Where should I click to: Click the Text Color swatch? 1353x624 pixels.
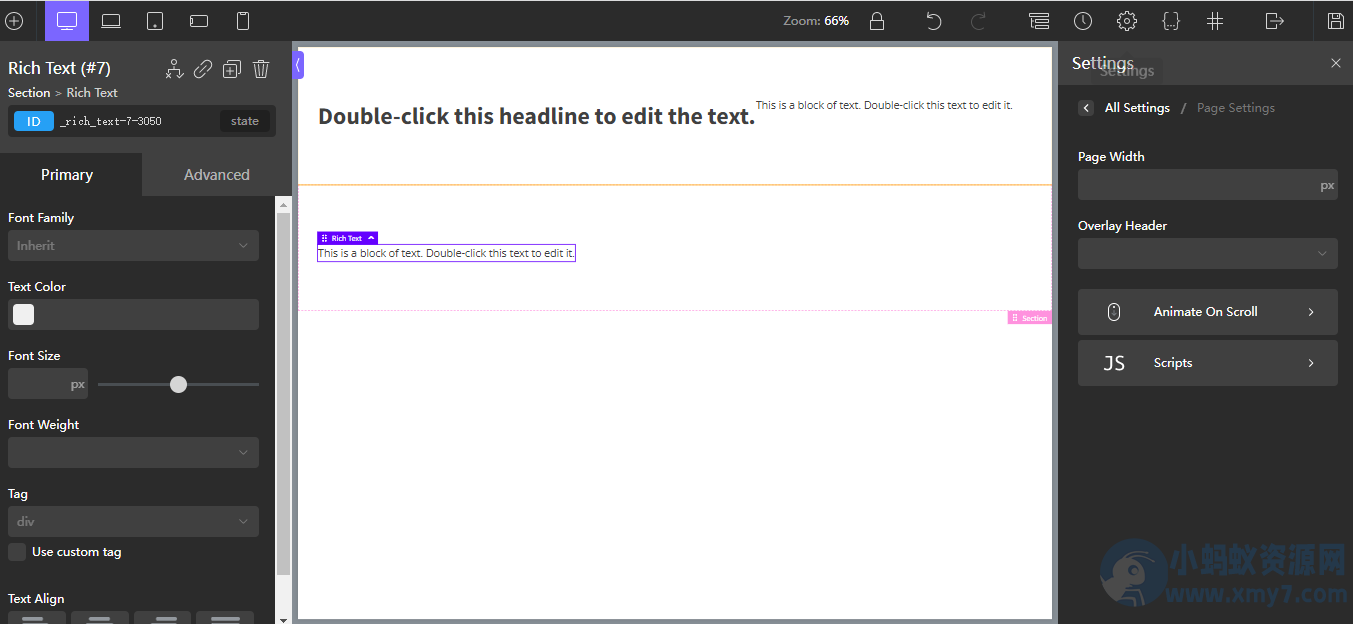pos(23,315)
